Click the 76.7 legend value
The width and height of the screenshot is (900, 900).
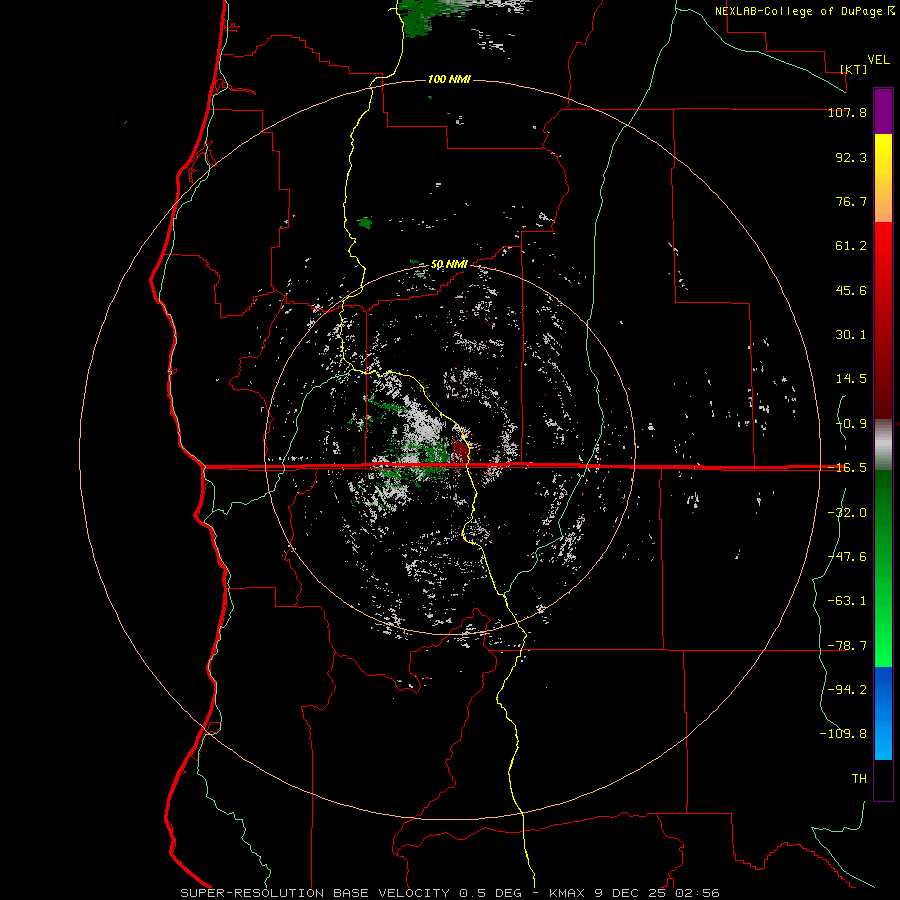tap(851, 201)
